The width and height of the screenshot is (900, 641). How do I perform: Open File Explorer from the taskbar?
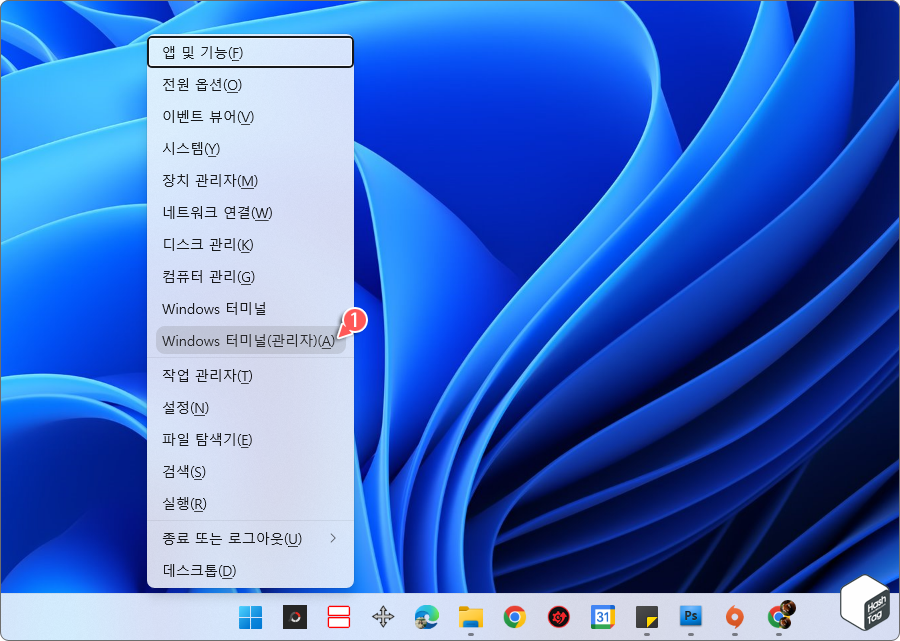coord(469,618)
